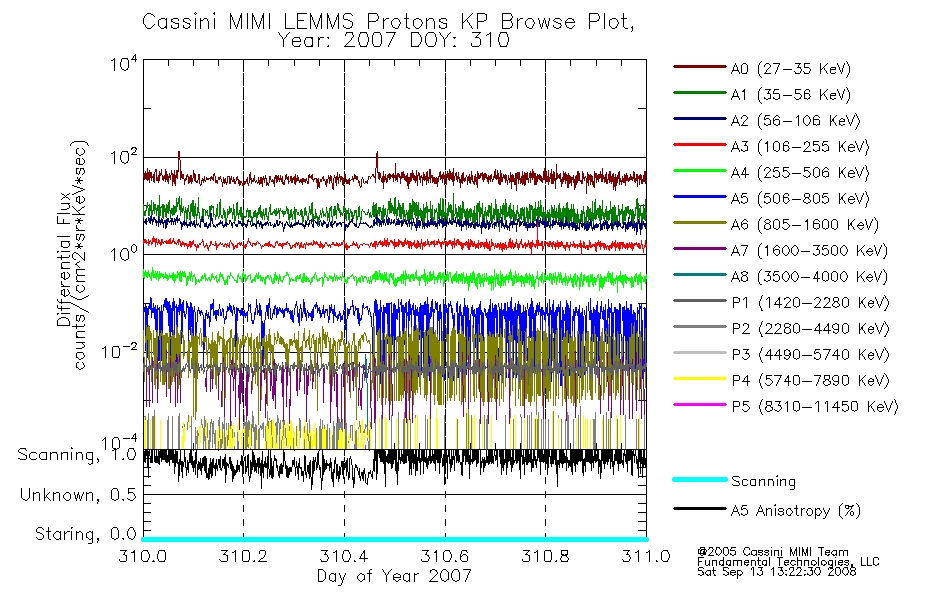
Task: Click the x-axis tick label 310.0
Action: [x=142, y=556]
